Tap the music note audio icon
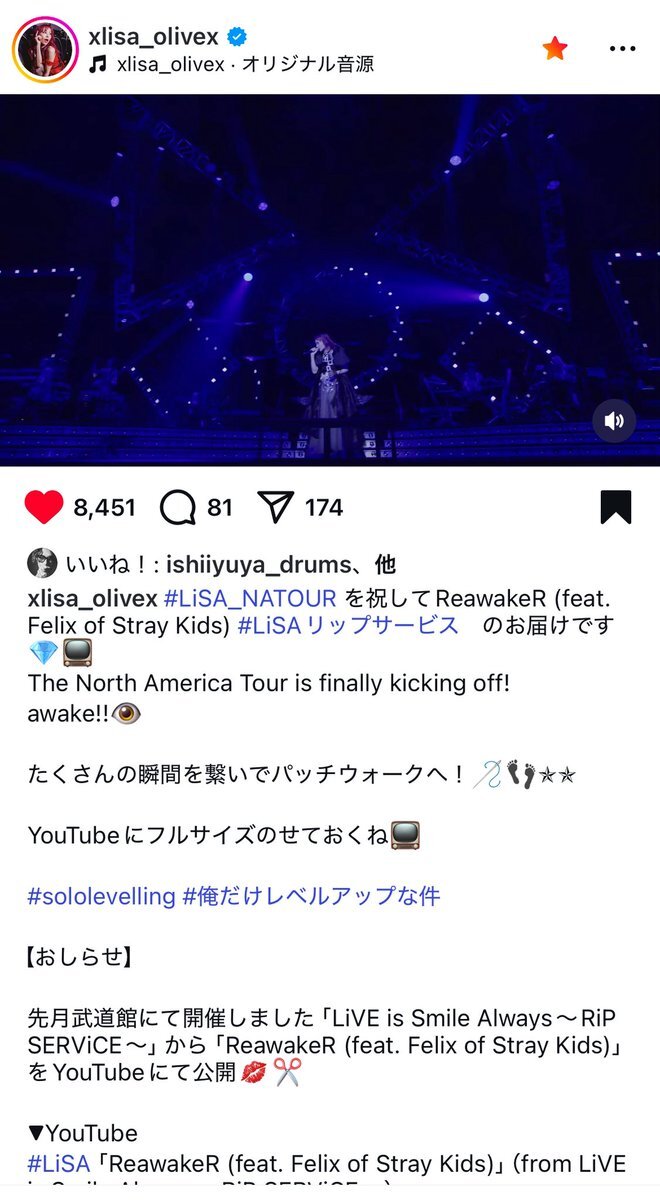 [x=97, y=65]
